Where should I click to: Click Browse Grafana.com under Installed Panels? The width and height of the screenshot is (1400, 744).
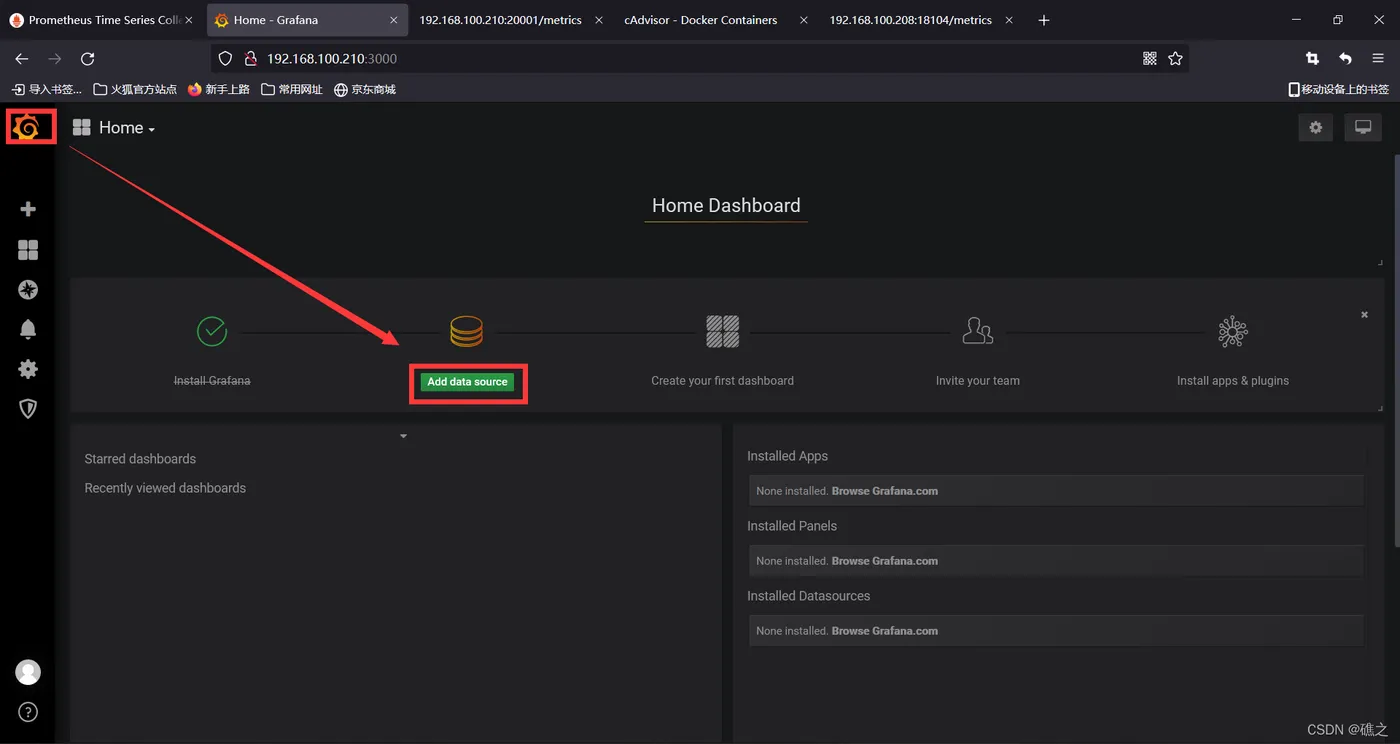click(x=885, y=561)
